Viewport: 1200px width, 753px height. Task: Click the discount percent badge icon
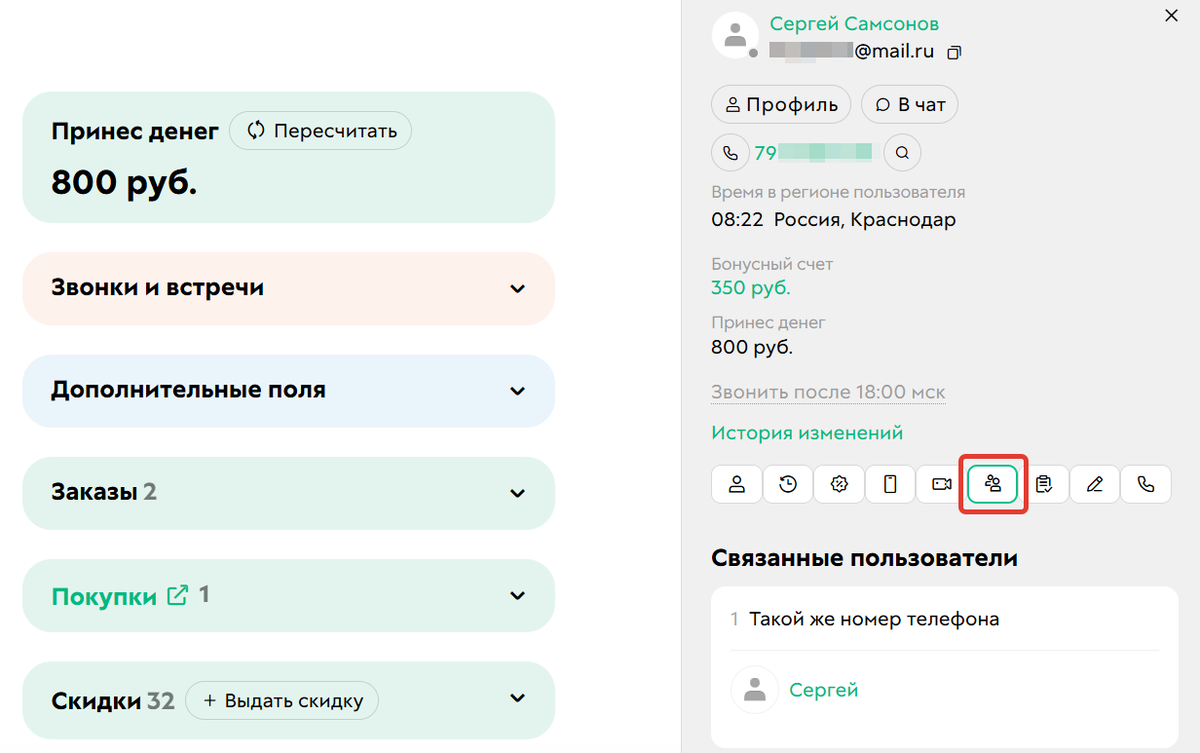[839, 484]
